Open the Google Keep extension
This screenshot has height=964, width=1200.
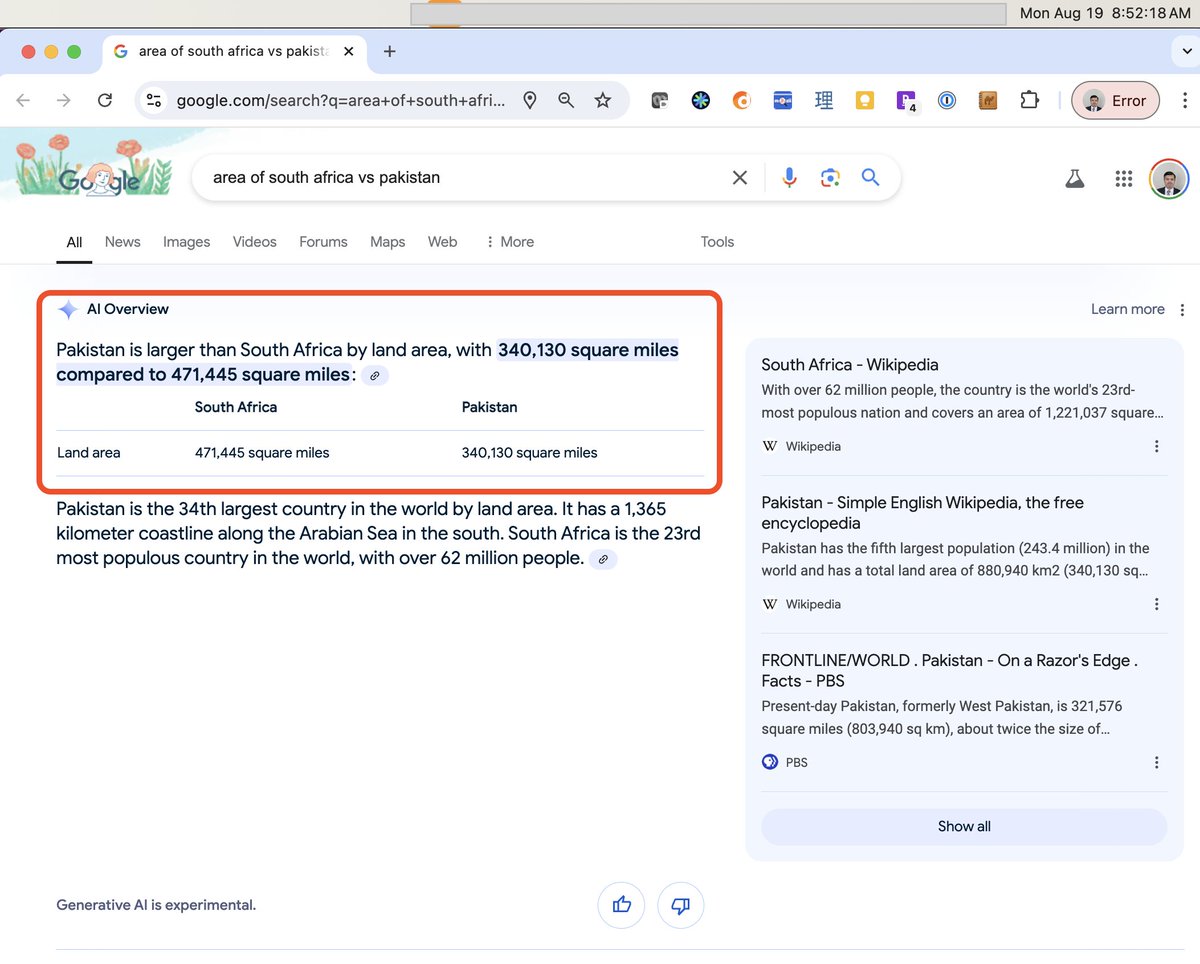pyautogui.click(x=865, y=100)
